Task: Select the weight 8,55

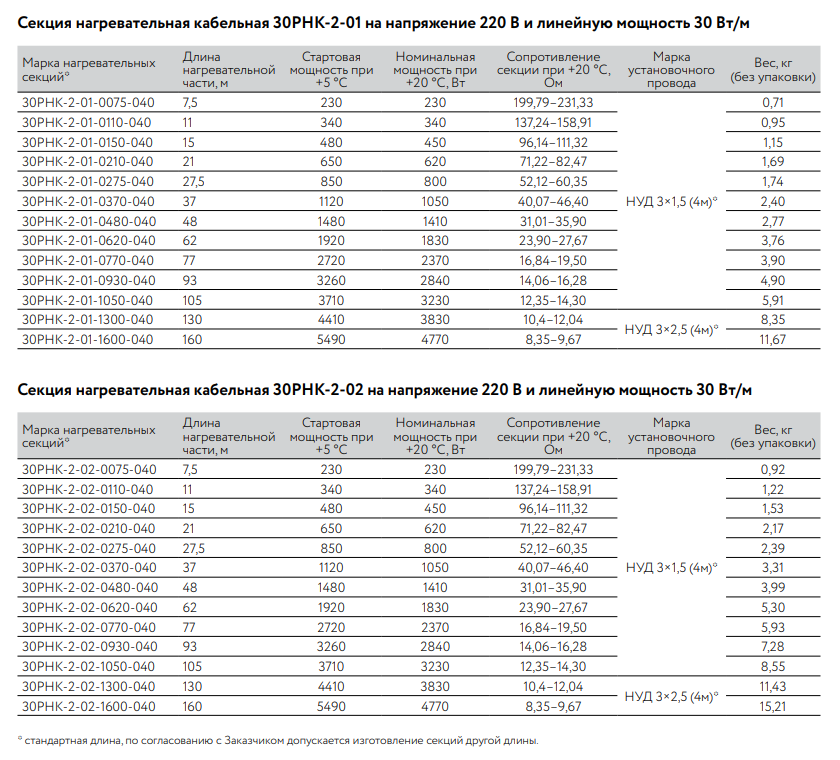Action: (773, 667)
